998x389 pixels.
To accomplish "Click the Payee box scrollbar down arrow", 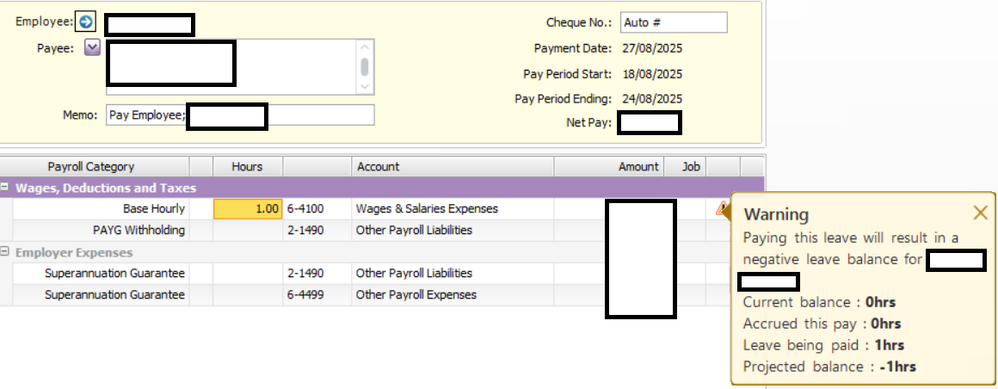I will click(365, 86).
